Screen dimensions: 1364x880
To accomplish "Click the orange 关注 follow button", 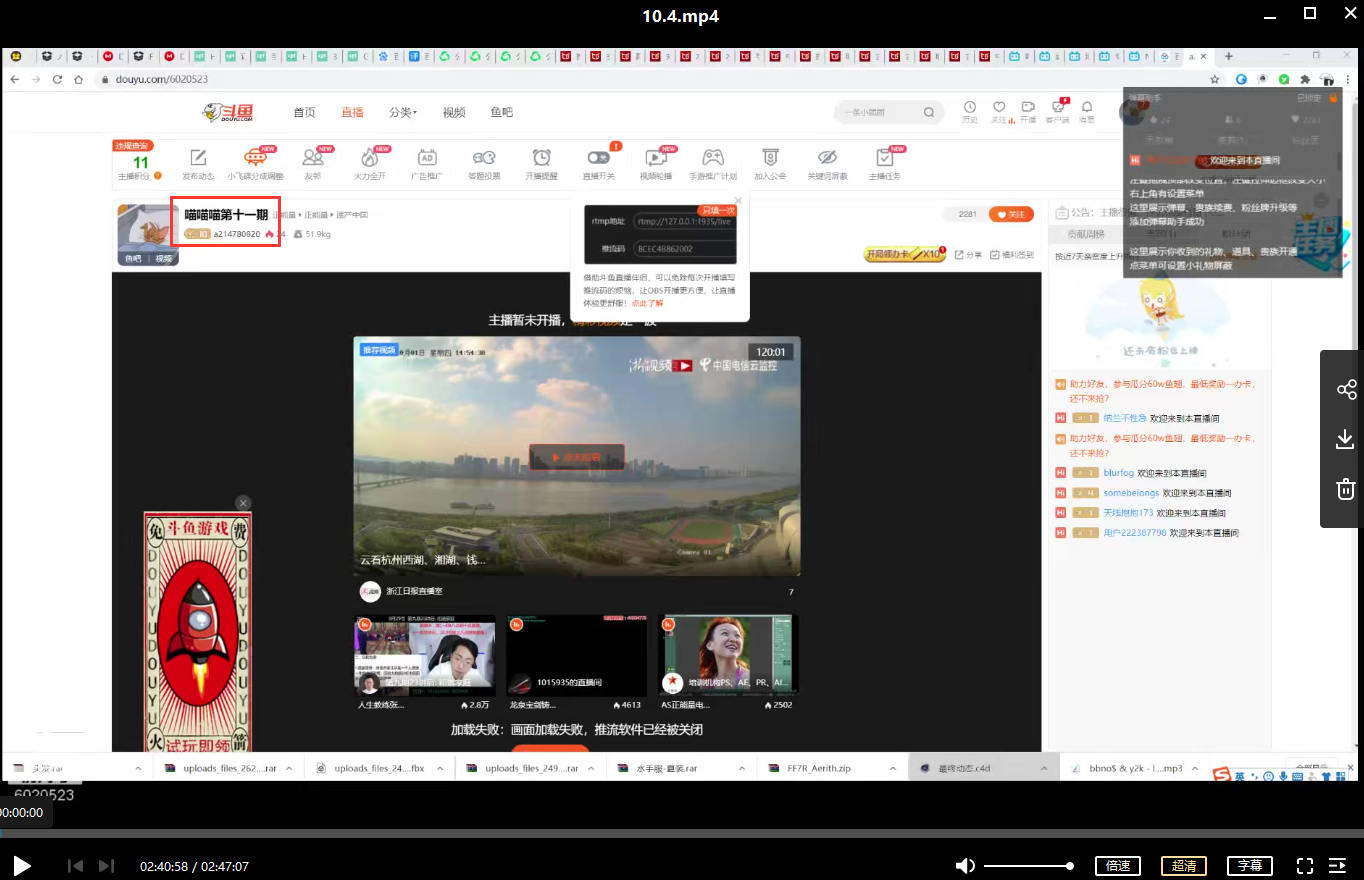I will pos(1011,214).
